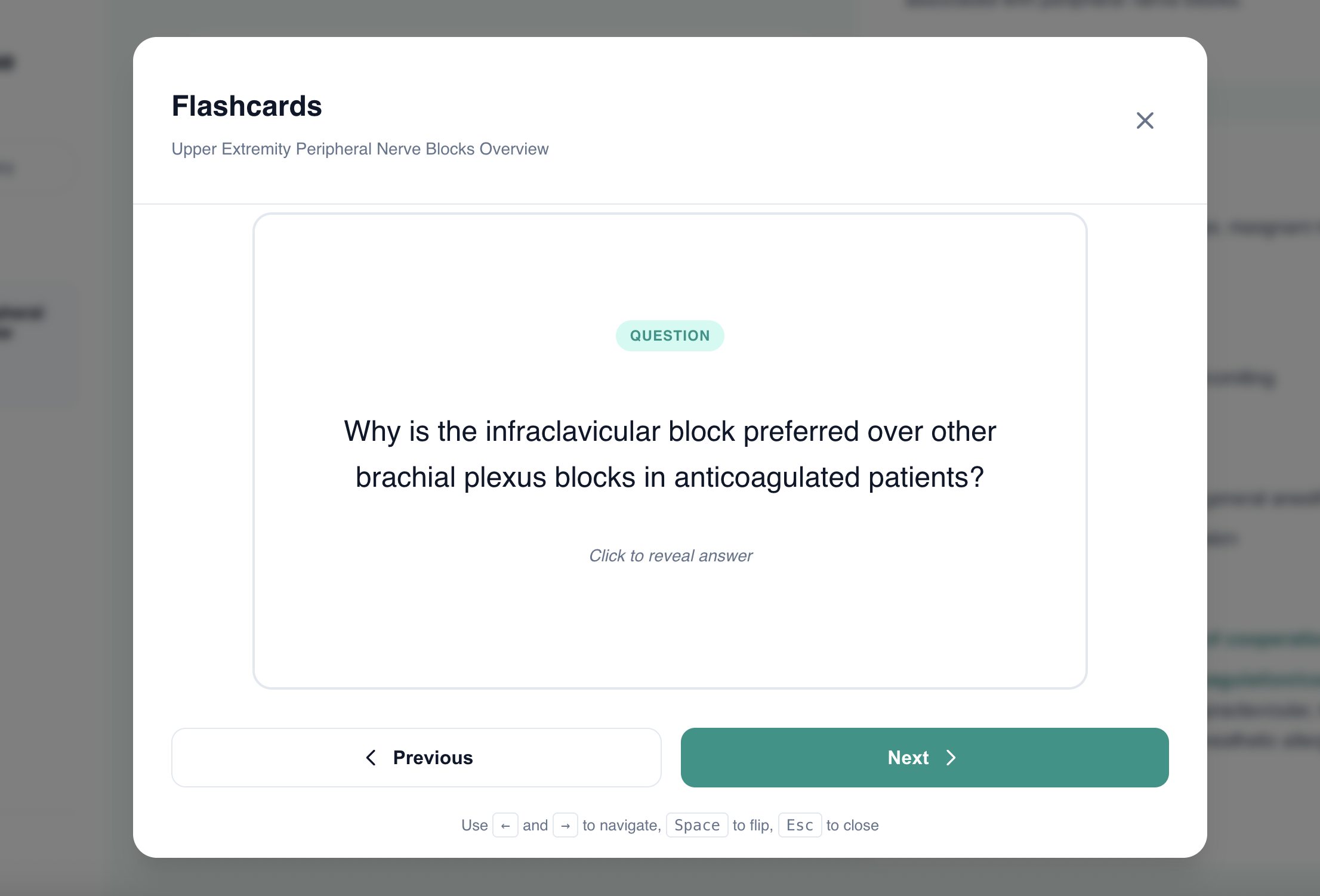
Task: Advance to next flashcard
Action: pyautogui.click(x=924, y=758)
